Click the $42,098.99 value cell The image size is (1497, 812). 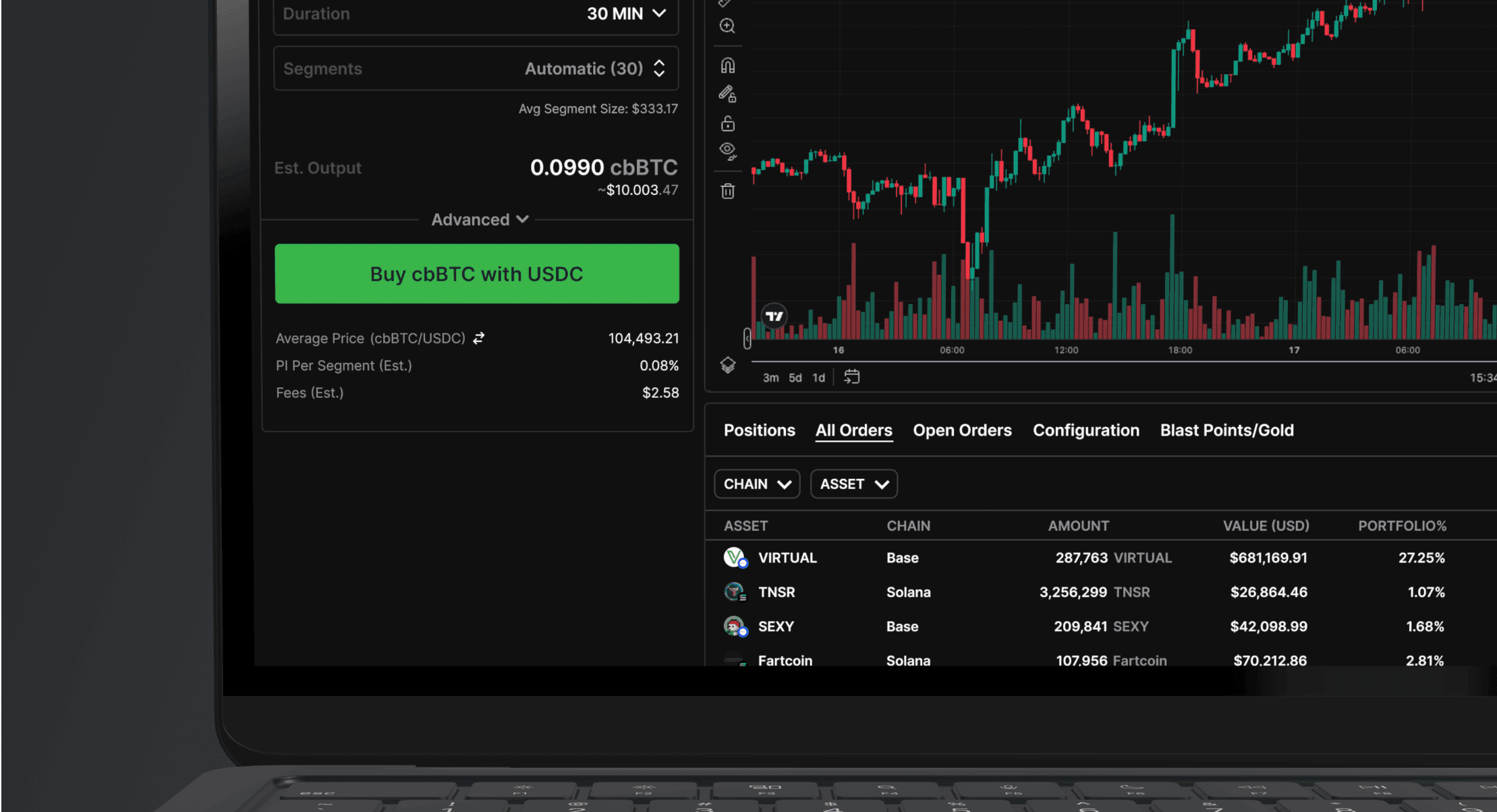[x=1268, y=627]
